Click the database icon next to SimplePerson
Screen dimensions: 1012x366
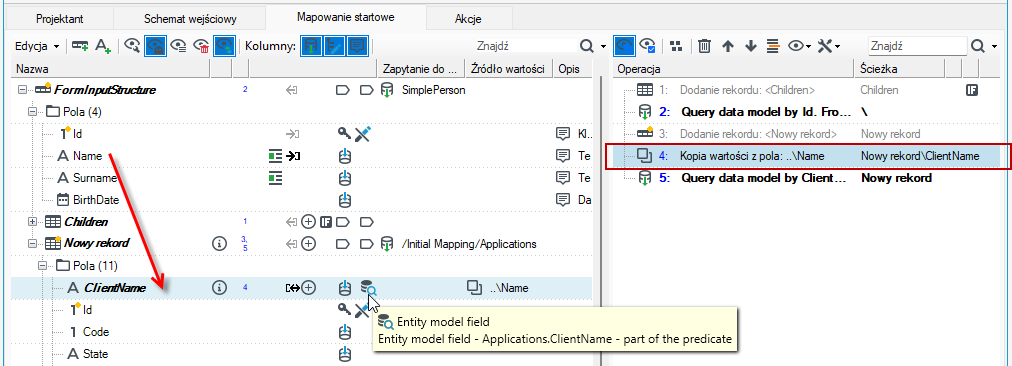(x=387, y=90)
